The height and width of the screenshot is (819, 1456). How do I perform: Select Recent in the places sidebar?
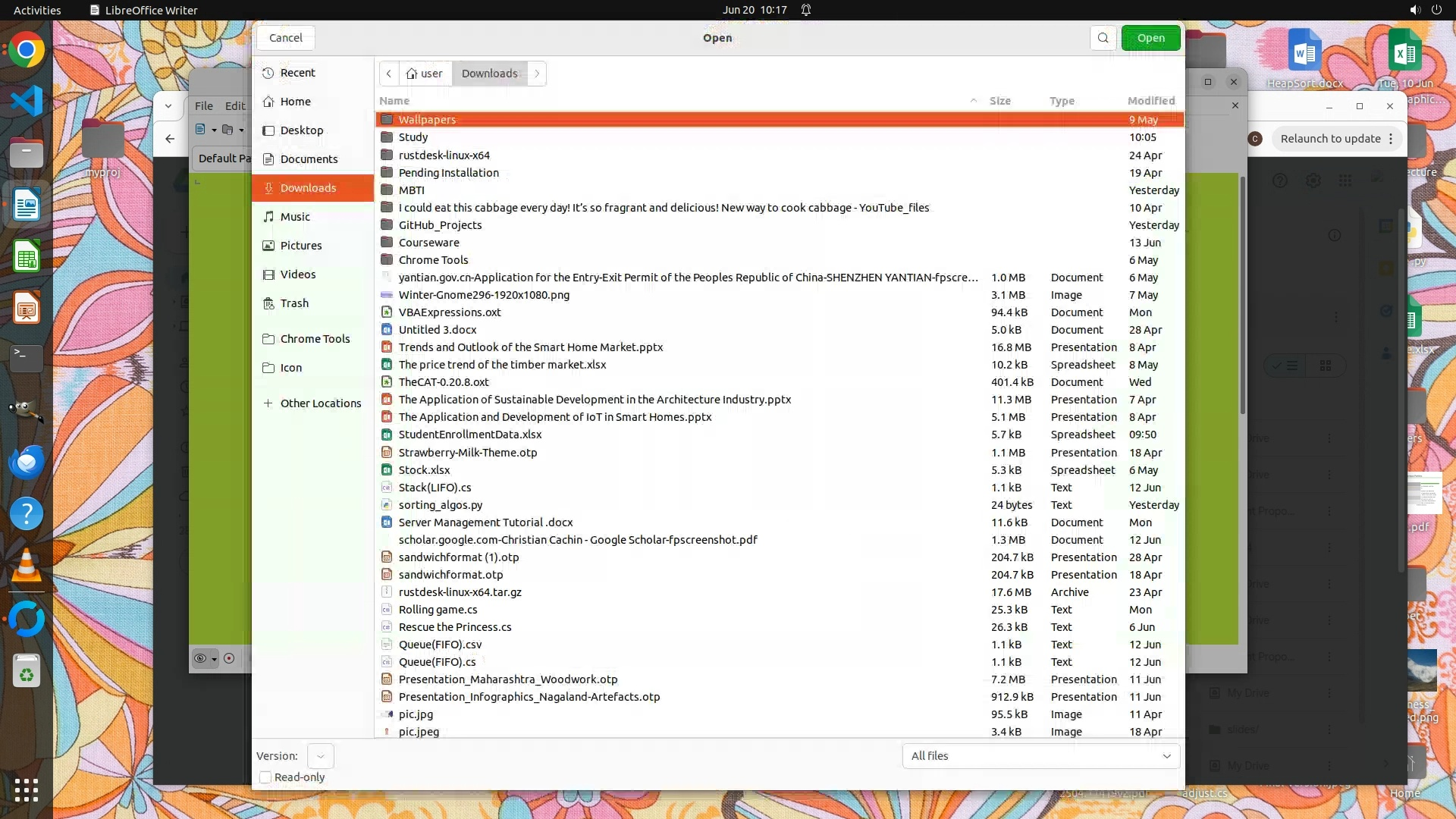(297, 73)
